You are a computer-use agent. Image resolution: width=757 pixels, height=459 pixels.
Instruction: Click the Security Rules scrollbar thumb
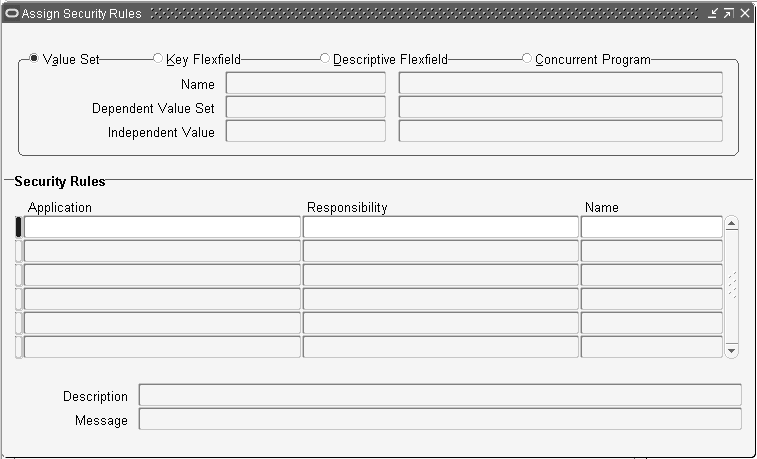(x=732, y=285)
